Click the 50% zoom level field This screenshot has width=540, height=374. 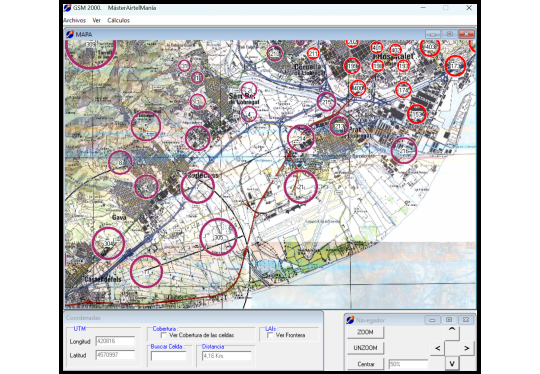pos(408,364)
